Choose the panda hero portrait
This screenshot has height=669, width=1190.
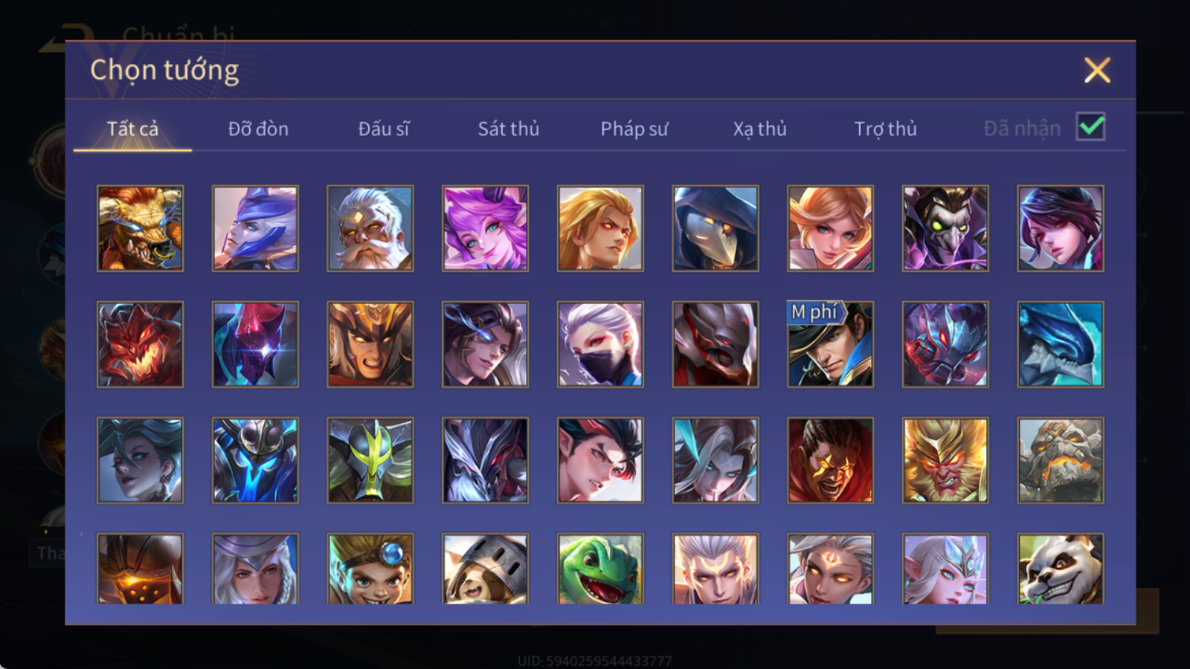click(x=1060, y=569)
